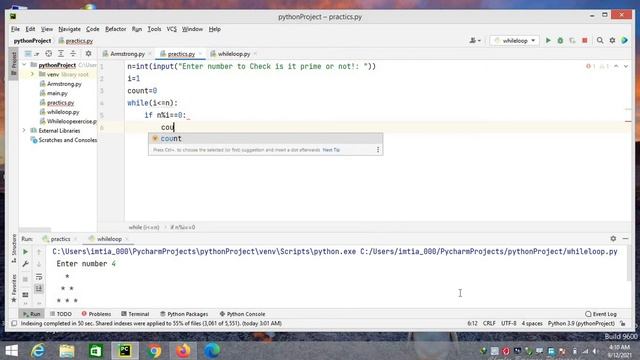
Task: Stop process from Run panel sidebar
Action: 25,279
